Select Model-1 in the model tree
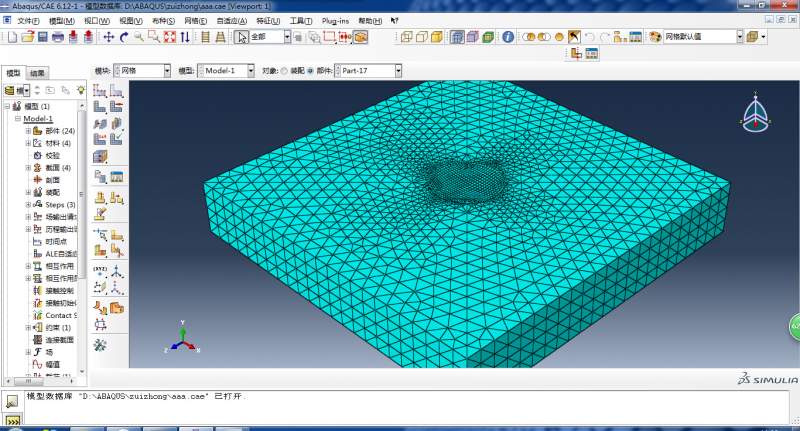The height and width of the screenshot is (431, 800). coord(38,118)
